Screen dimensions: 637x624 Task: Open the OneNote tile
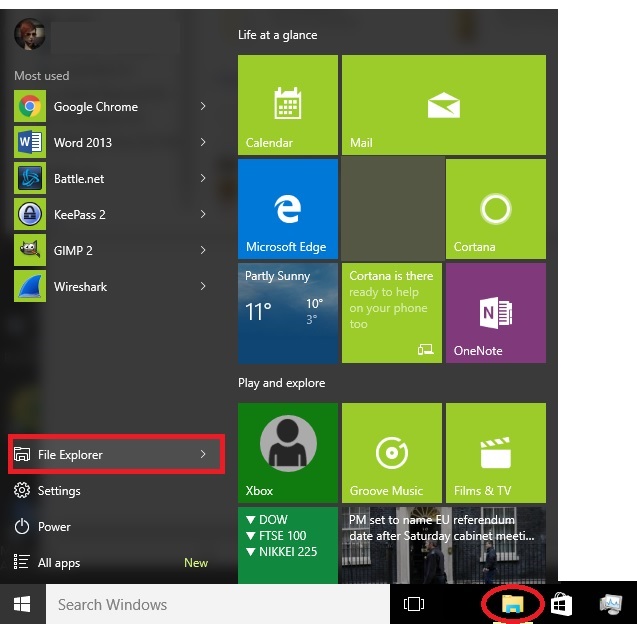tap(496, 313)
